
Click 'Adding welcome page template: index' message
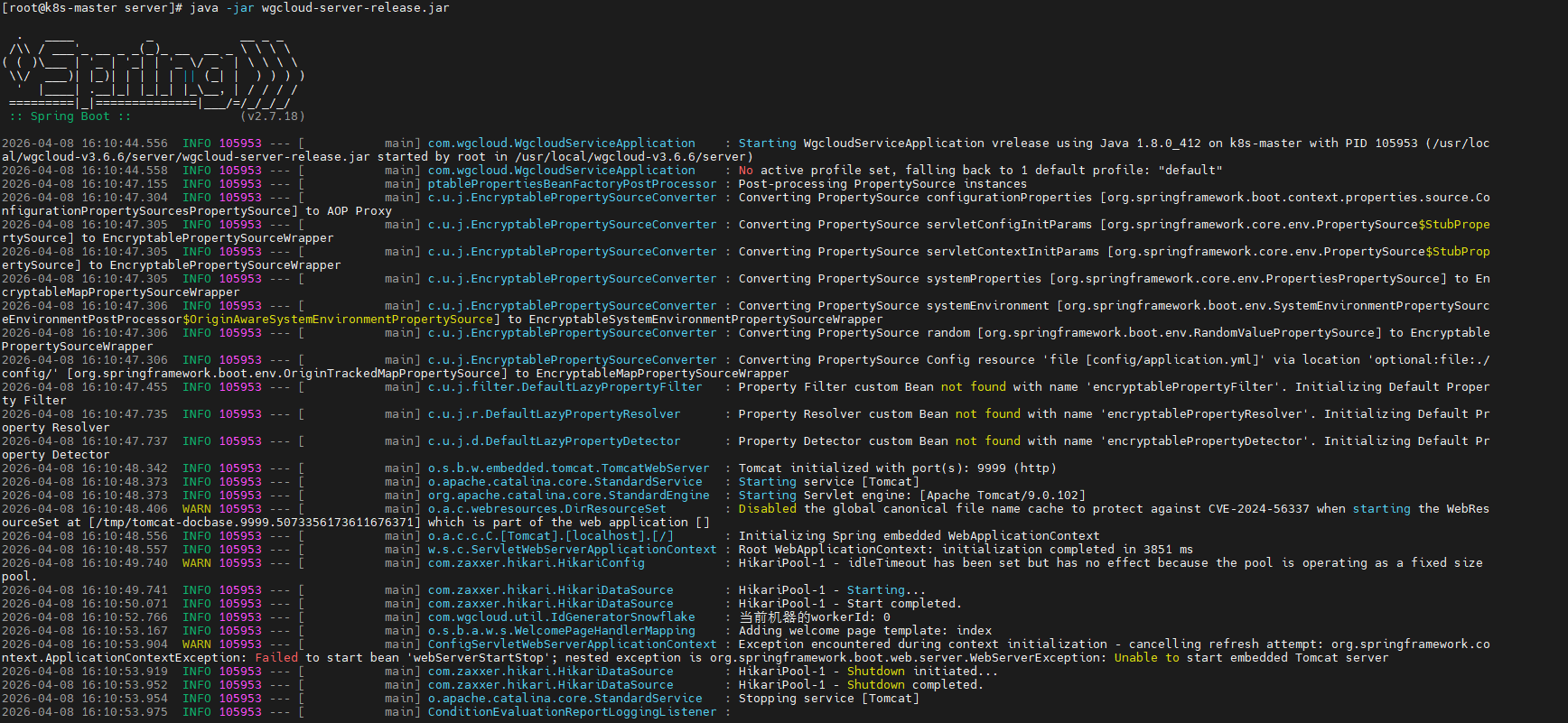pos(864,631)
